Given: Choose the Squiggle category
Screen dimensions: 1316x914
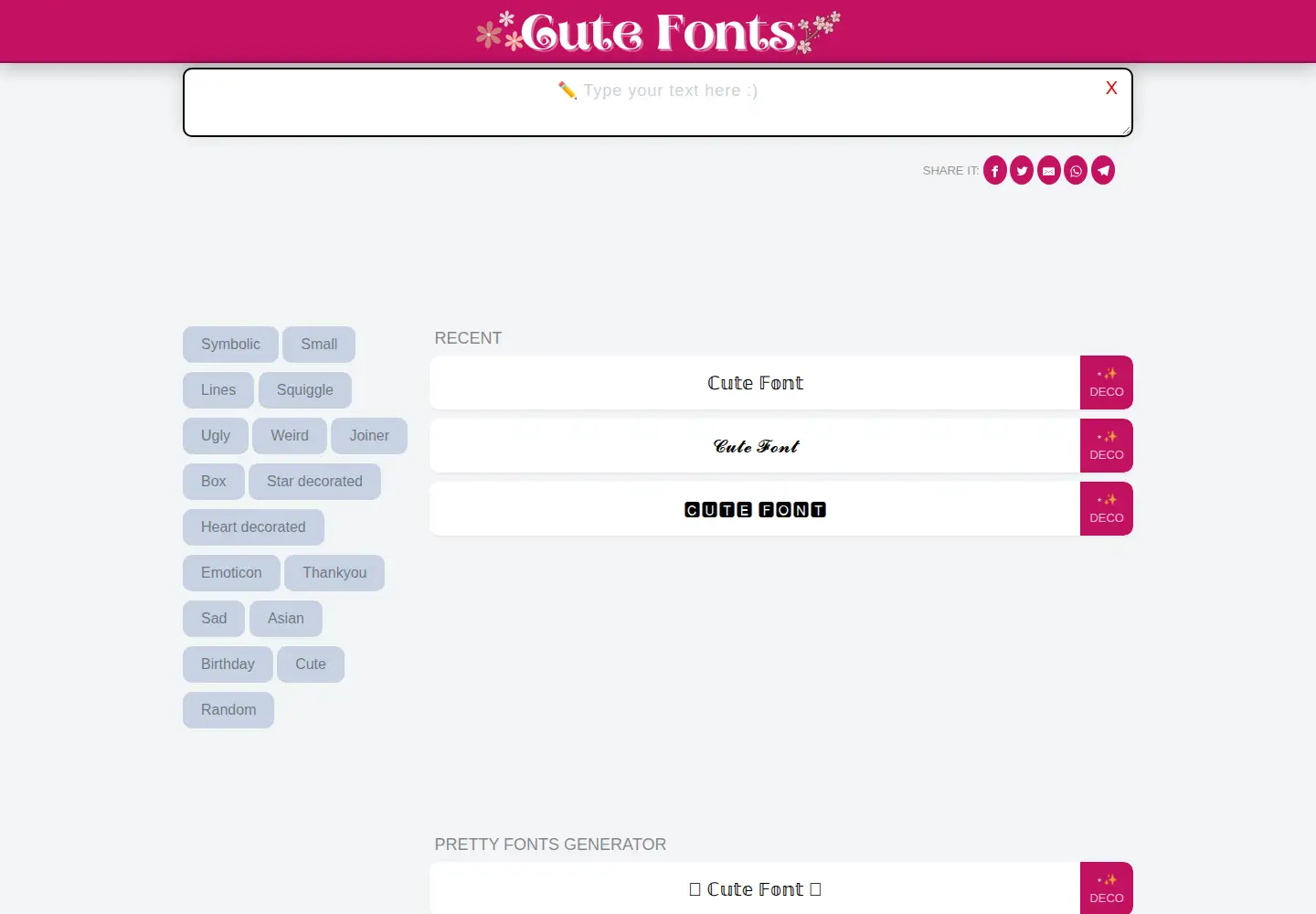Looking at the screenshot, I should (x=305, y=390).
